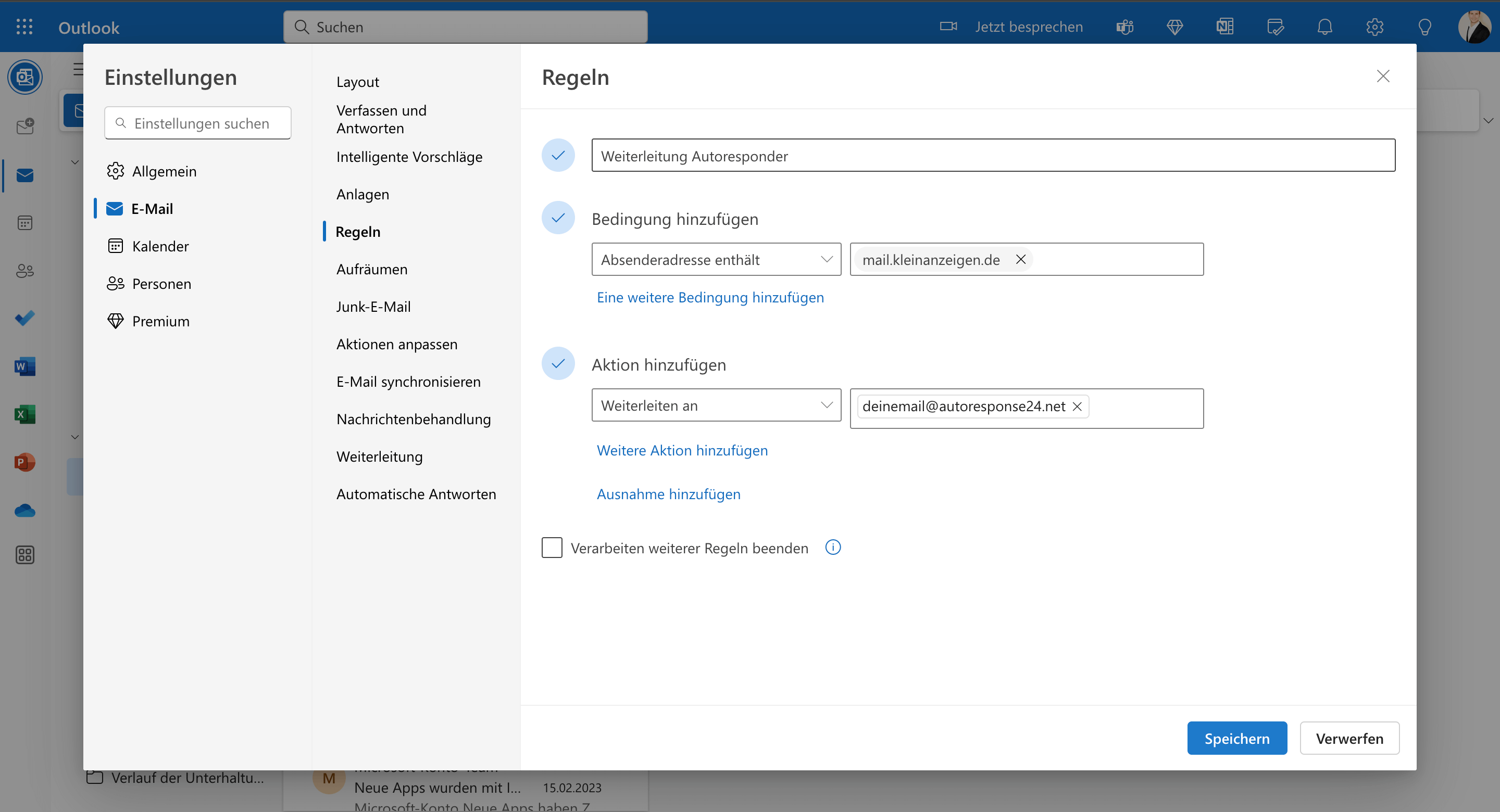Click the Speichern button

(1237, 738)
